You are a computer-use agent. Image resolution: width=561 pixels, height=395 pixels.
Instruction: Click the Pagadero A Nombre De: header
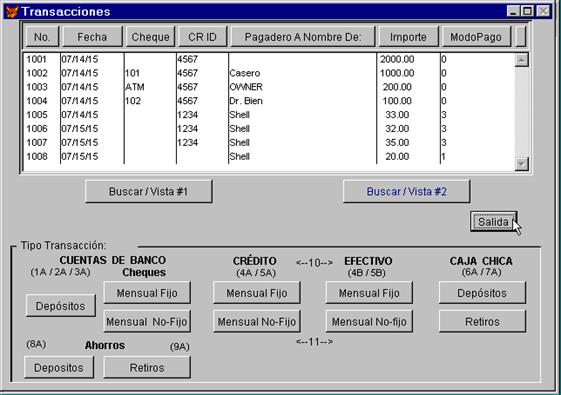[x=303, y=37]
